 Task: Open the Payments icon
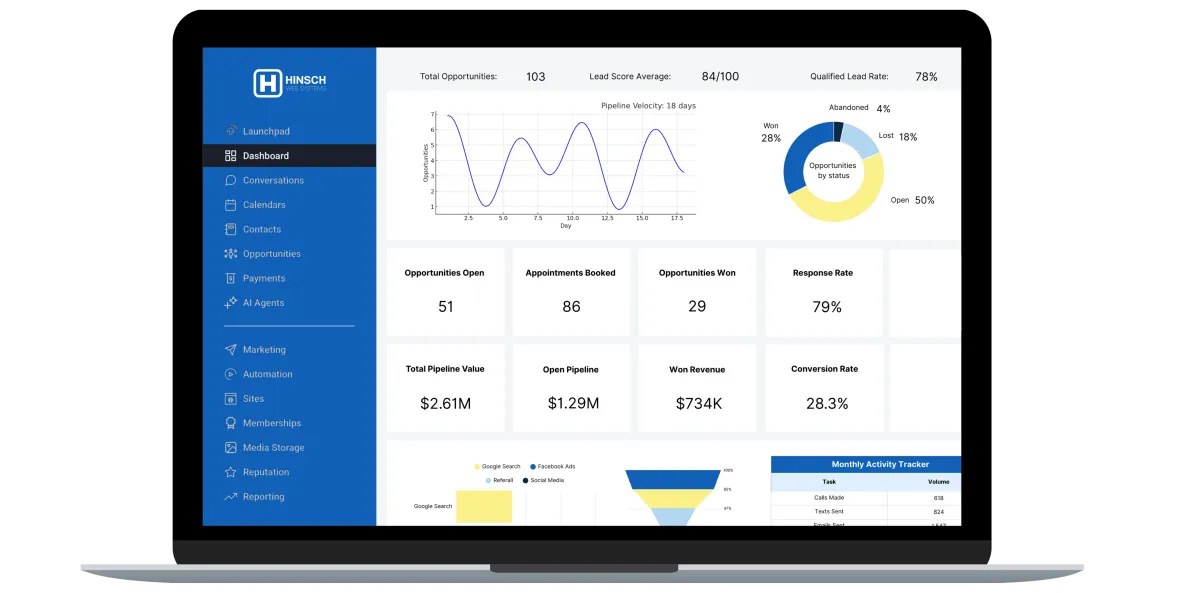click(x=230, y=278)
